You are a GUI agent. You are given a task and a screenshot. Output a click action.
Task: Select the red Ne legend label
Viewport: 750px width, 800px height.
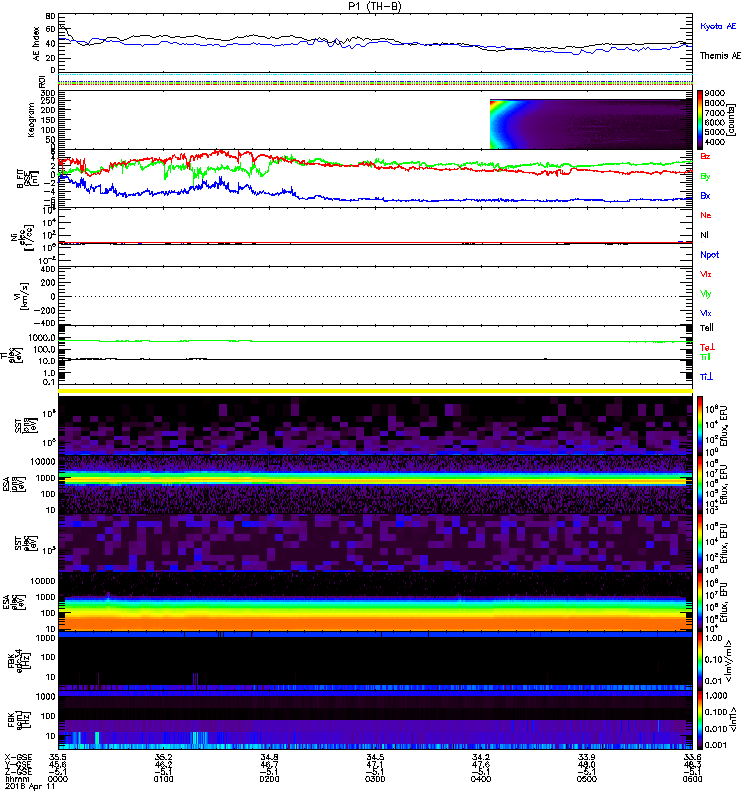[x=705, y=215]
